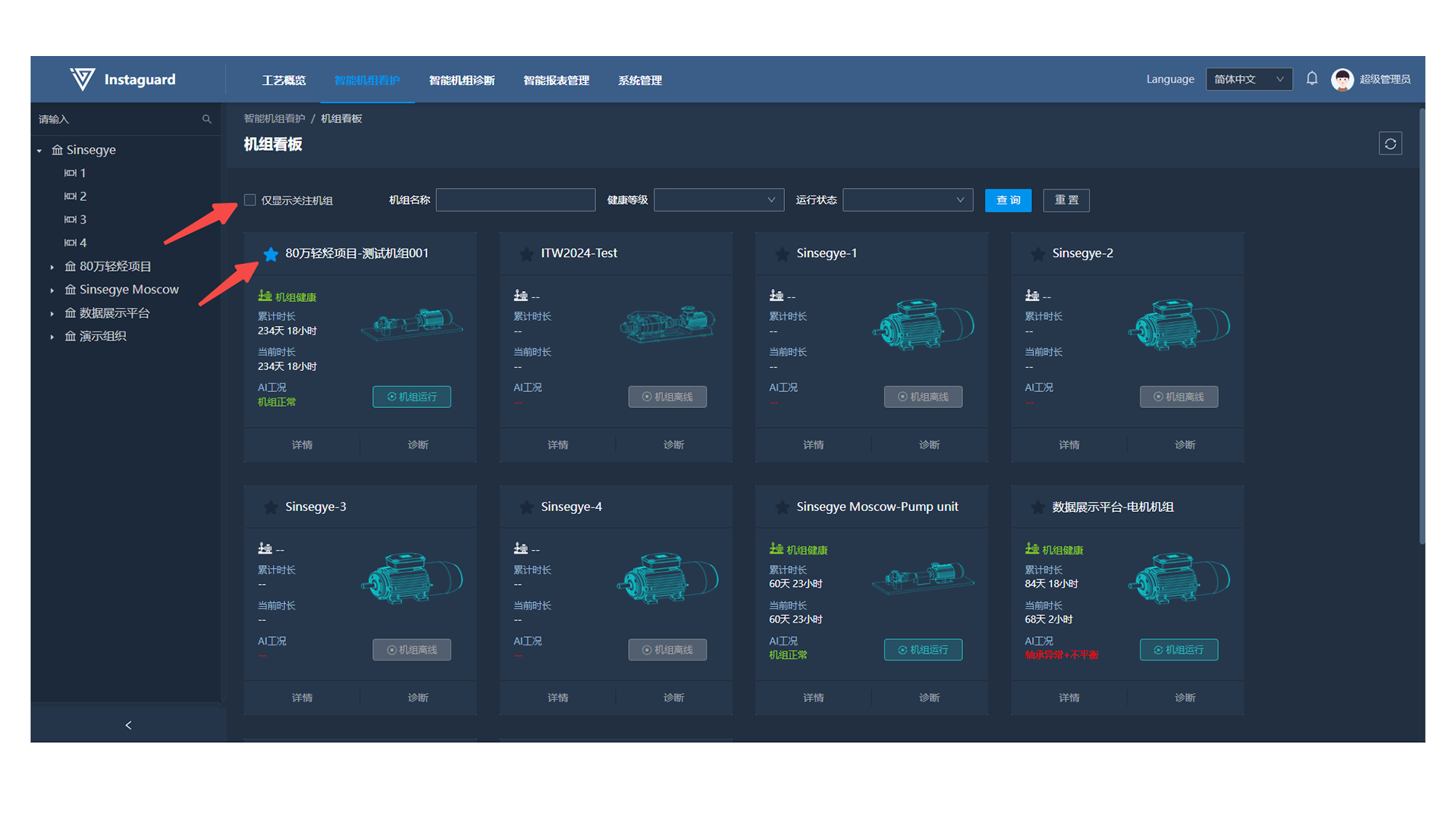
Task: Click the 超级管理员 username
Action: click(x=1385, y=80)
